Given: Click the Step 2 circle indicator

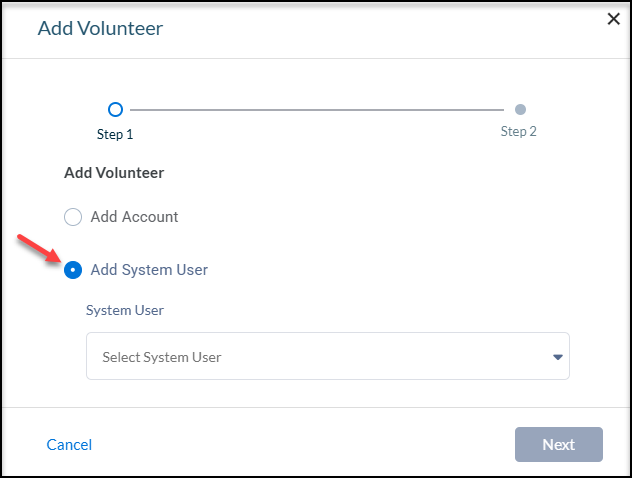Looking at the screenshot, I should 520,109.
